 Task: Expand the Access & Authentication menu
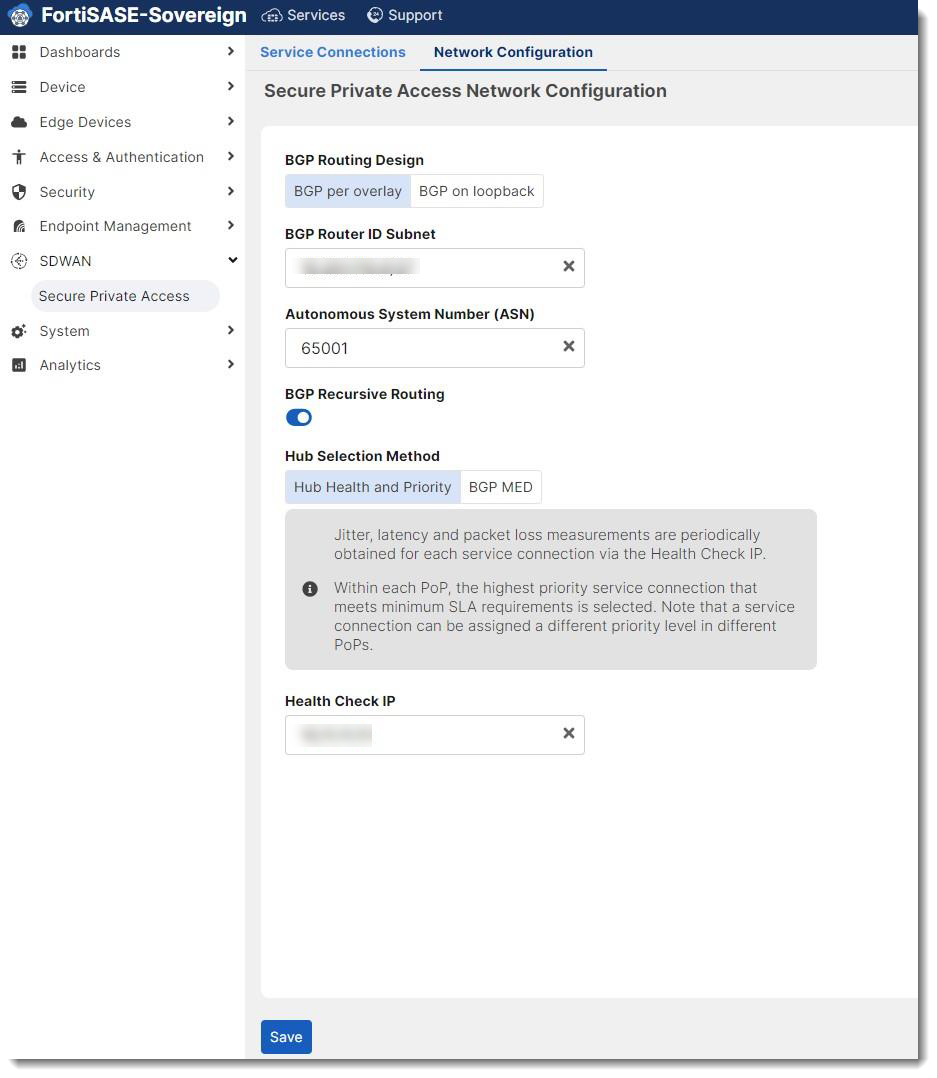(x=231, y=157)
